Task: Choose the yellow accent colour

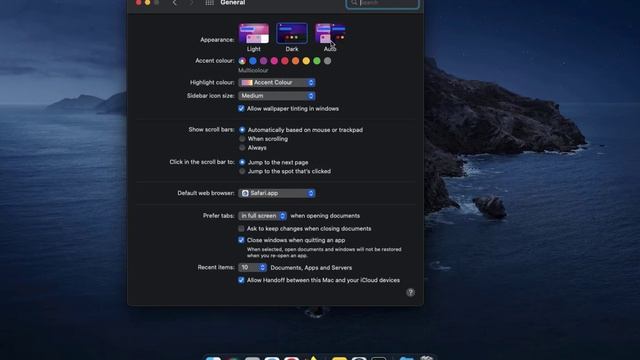Action: point(306,61)
